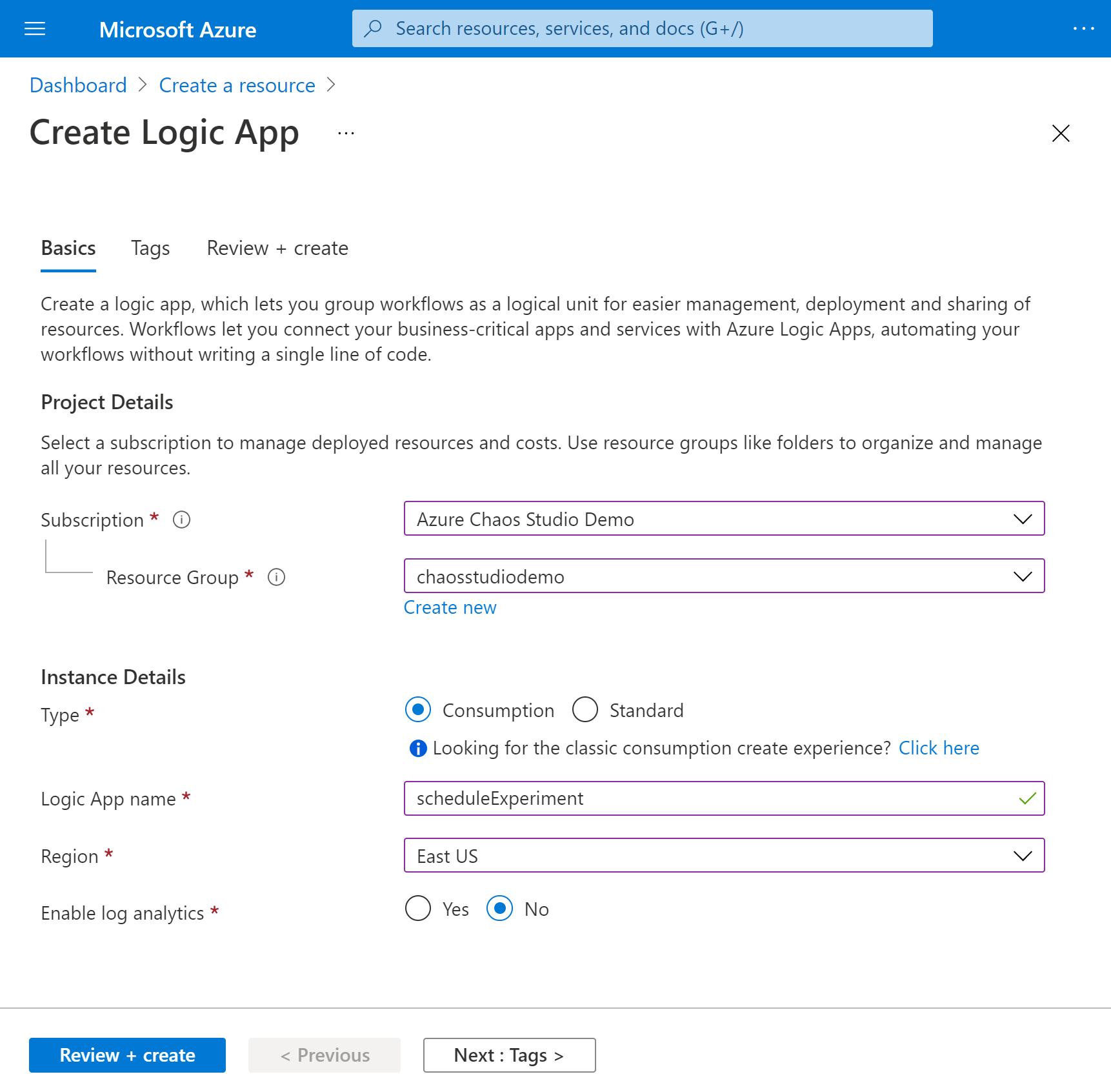Click the Subscription info icon

coord(181,520)
